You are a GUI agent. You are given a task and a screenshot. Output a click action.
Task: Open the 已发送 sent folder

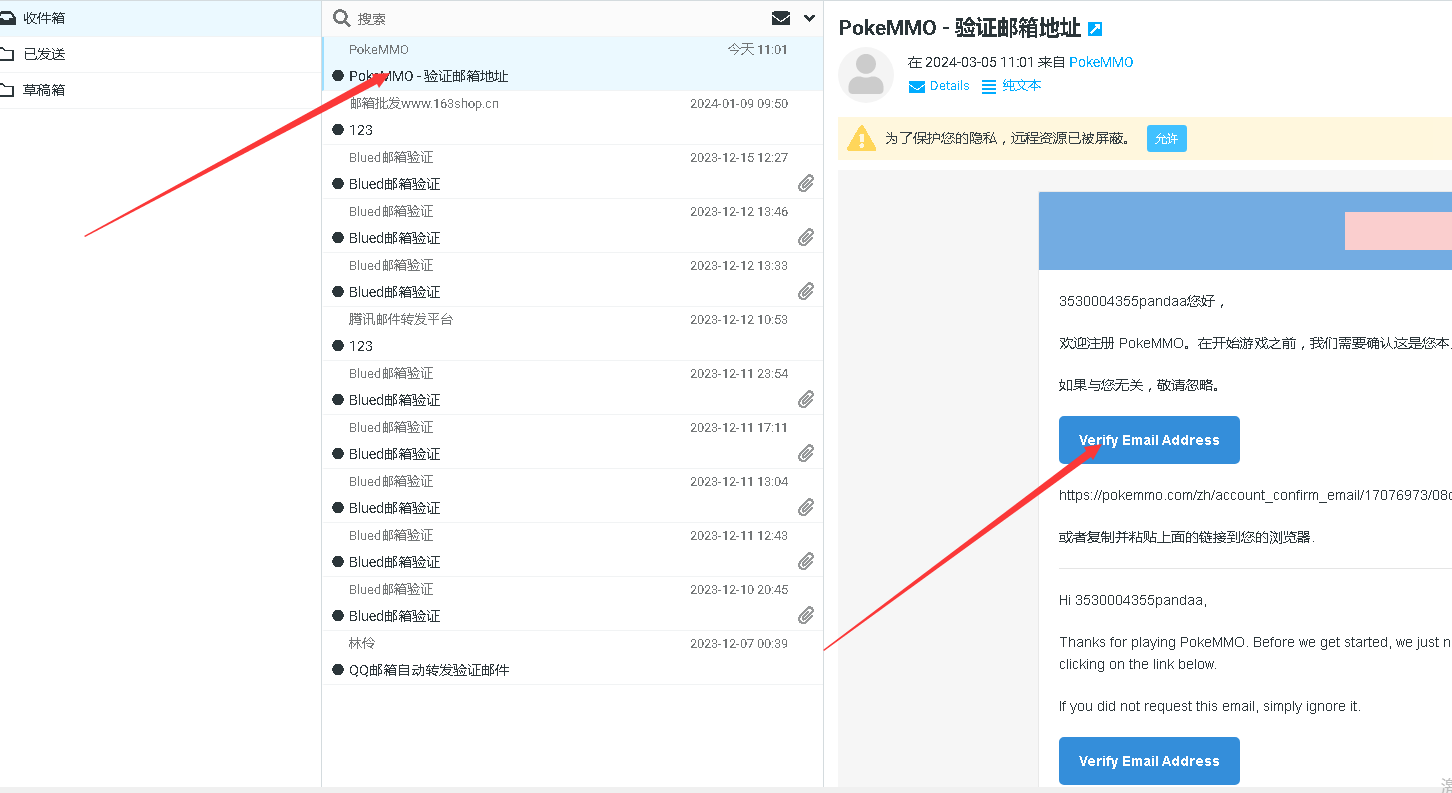(160, 54)
